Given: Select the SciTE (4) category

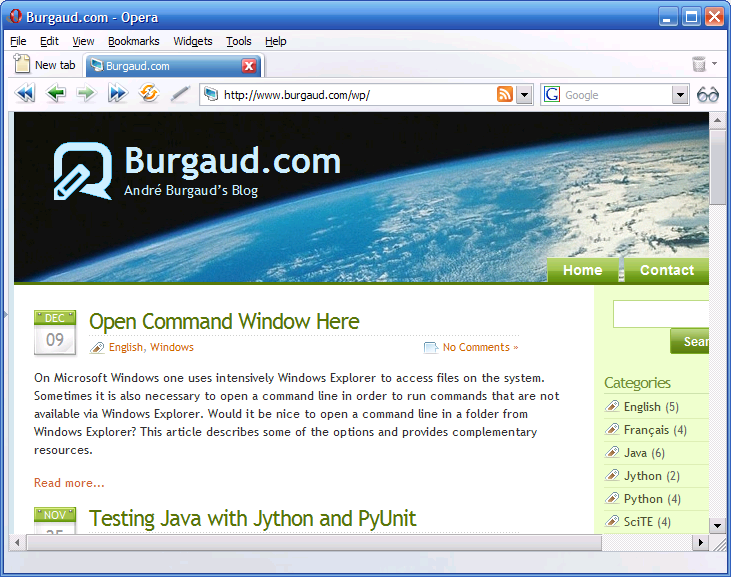Looking at the screenshot, I should coord(647,521).
